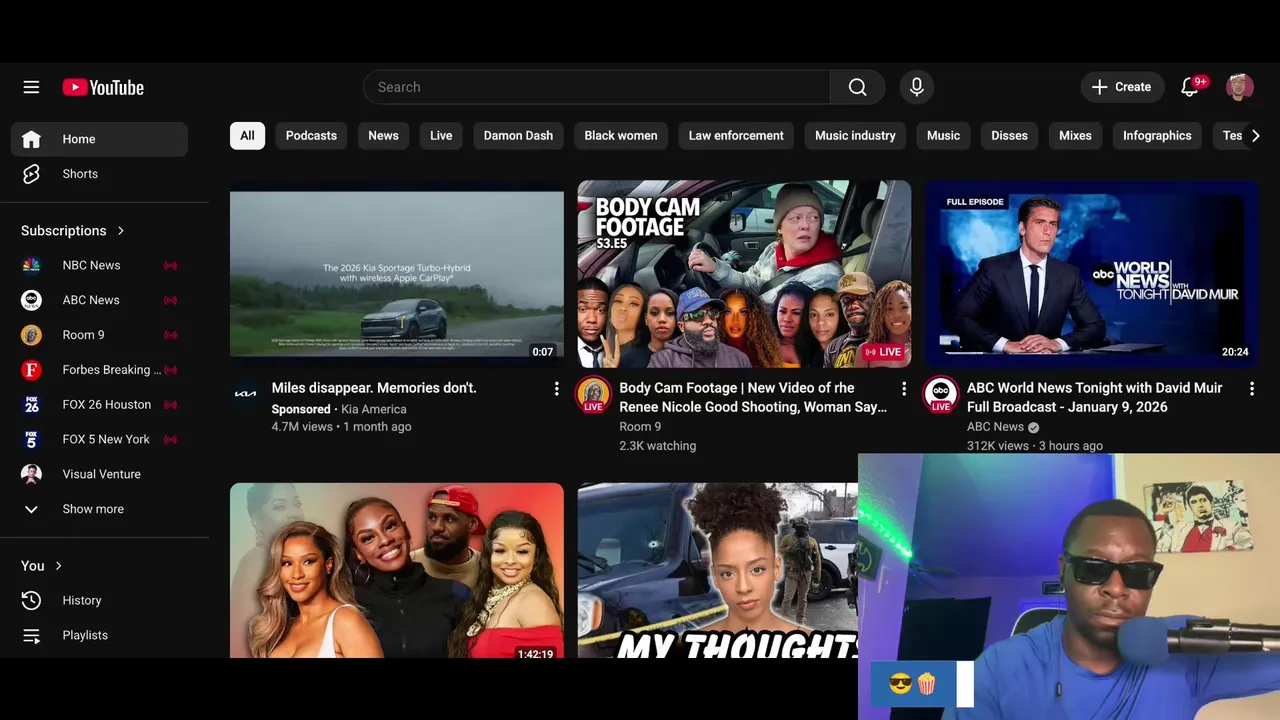Click Room 9 live avatar beside video title
The height and width of the screenshot is (720, 1280).
(x=593, y=395)
